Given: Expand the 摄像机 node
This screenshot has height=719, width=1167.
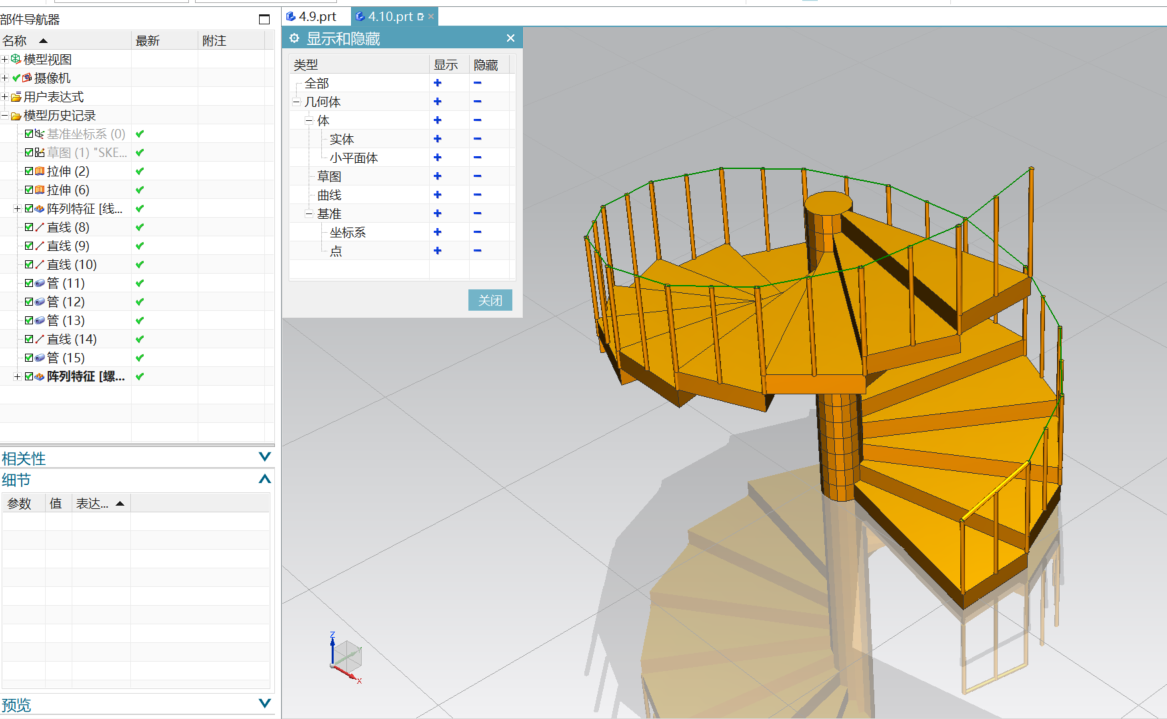Looking at the screenshot, I should coord(4,77).
